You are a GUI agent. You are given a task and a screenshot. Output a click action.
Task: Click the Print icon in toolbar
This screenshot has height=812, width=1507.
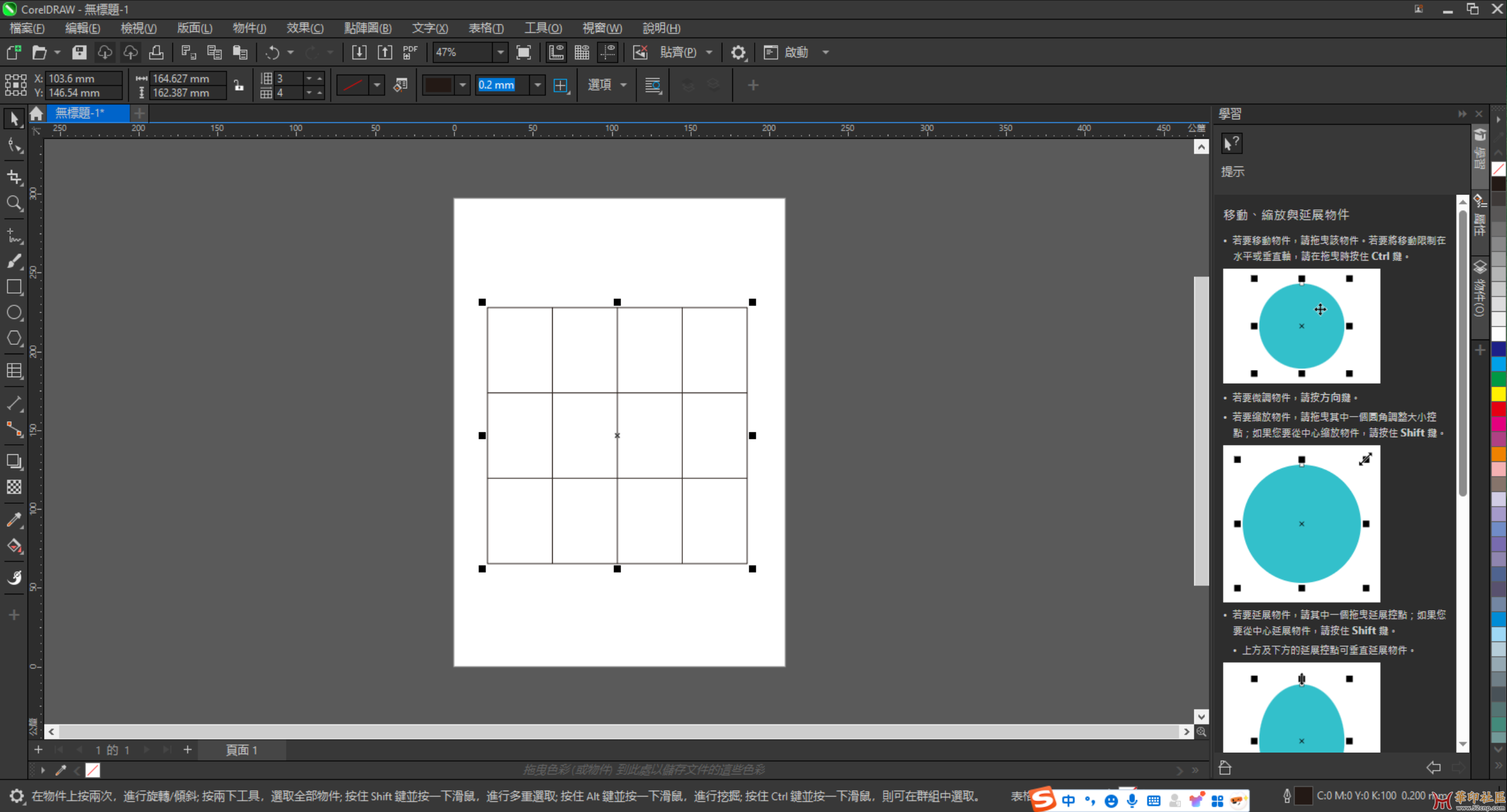156,52
